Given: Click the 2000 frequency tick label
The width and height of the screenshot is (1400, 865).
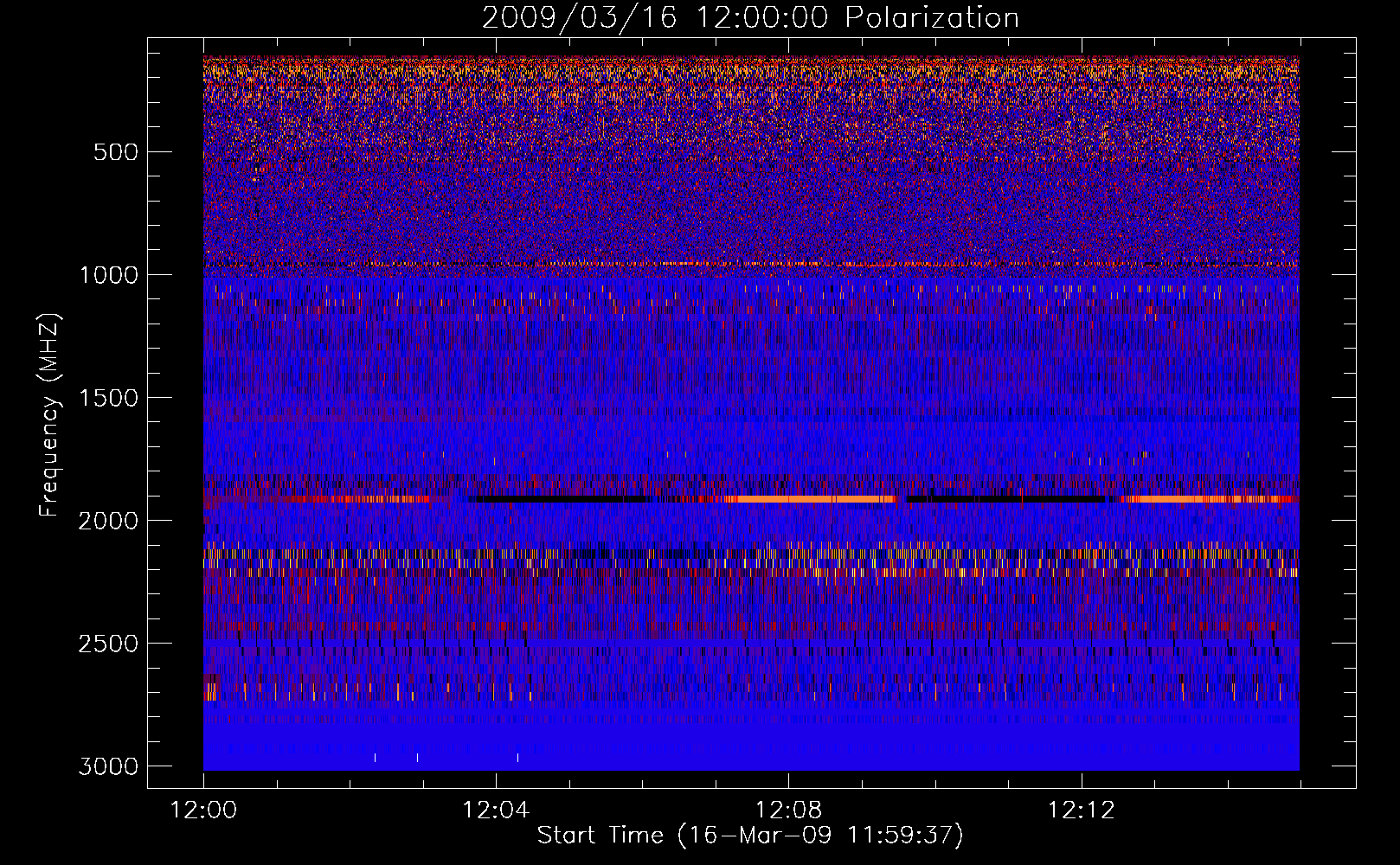Looking at the screenshot, I should click(x=108, y=521).
